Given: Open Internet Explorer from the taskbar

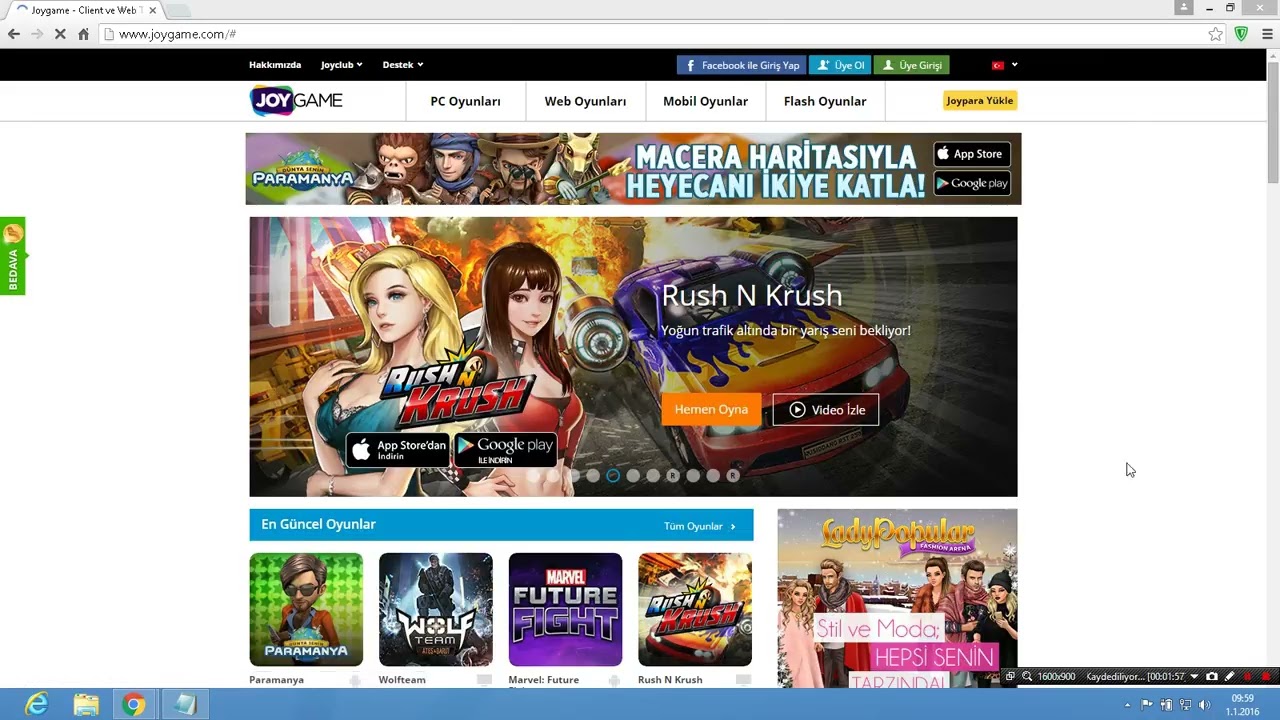Looking at the screenshot, I should [x=37, y=705].
